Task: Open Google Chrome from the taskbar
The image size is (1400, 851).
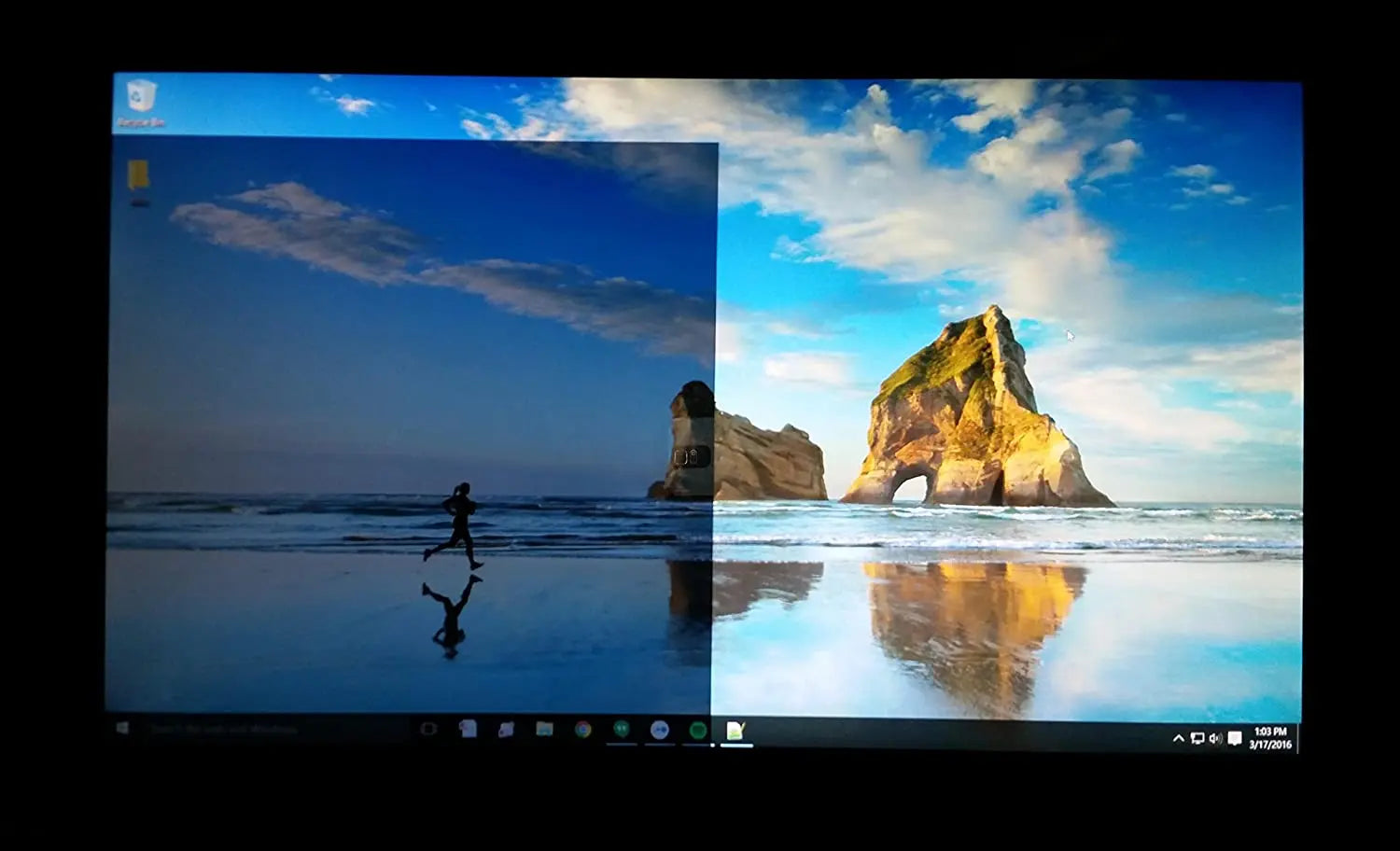Action: [x=583, y=730]
